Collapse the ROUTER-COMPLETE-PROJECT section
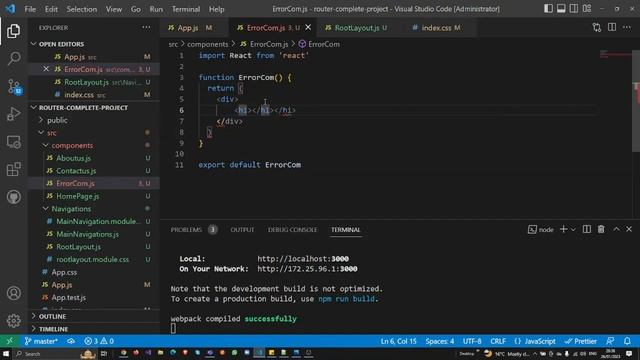The height and width of the screenshot is (360, 640). [83, 107]
